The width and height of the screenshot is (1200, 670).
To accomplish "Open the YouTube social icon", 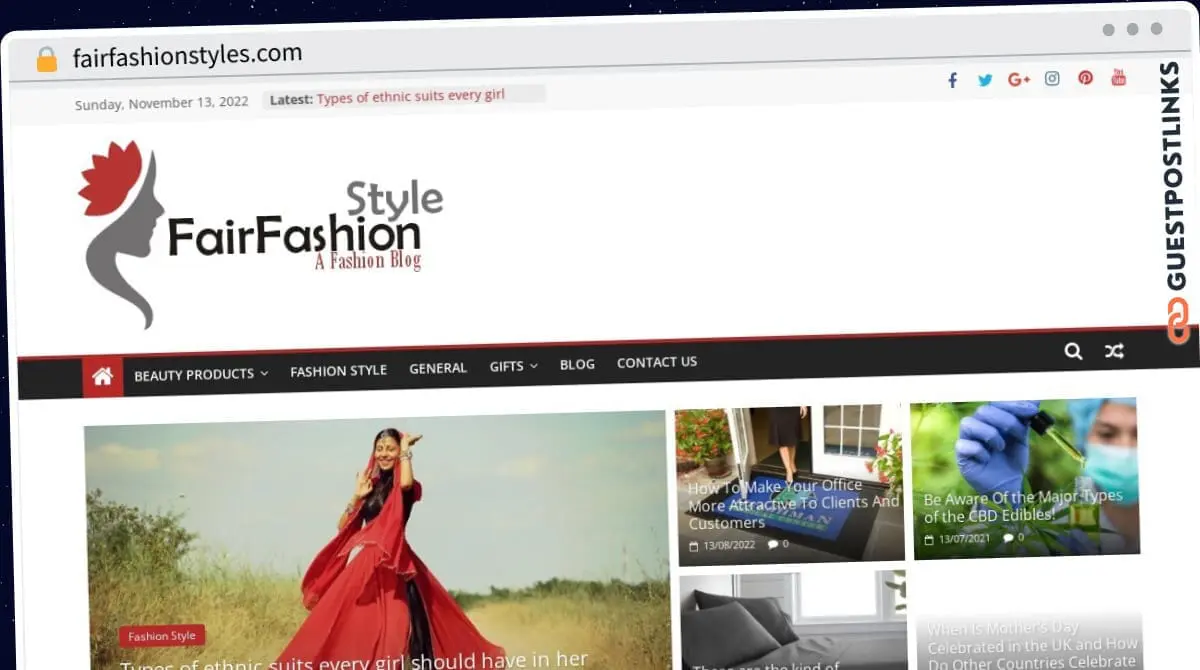I will point(1119,77).
